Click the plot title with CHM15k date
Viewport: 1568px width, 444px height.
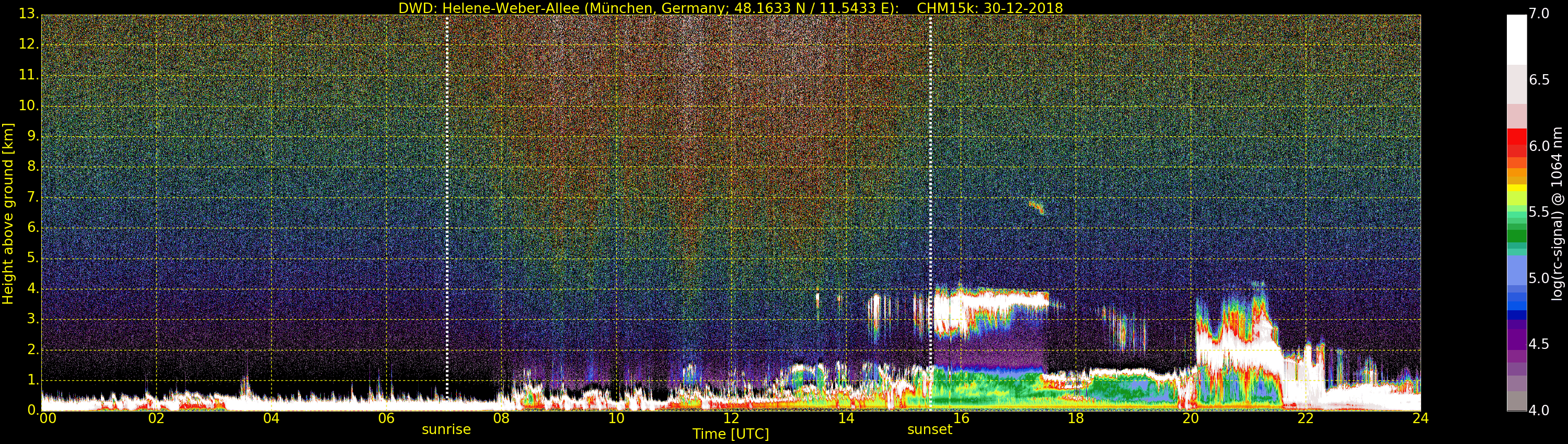731,8
